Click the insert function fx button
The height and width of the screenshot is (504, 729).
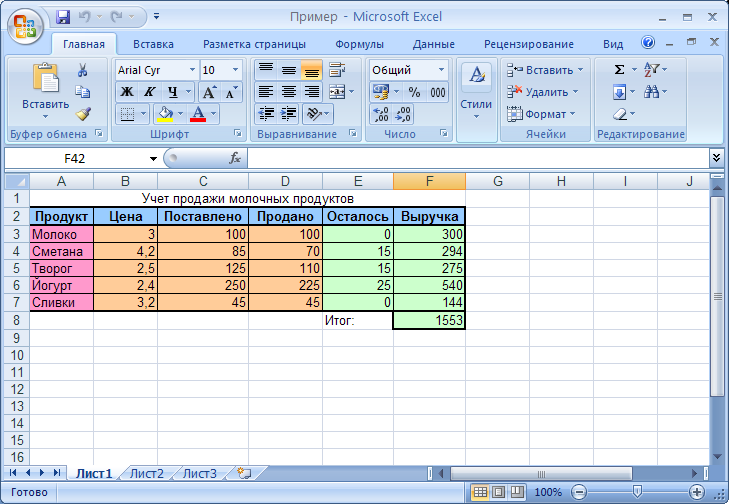(235, 158)
